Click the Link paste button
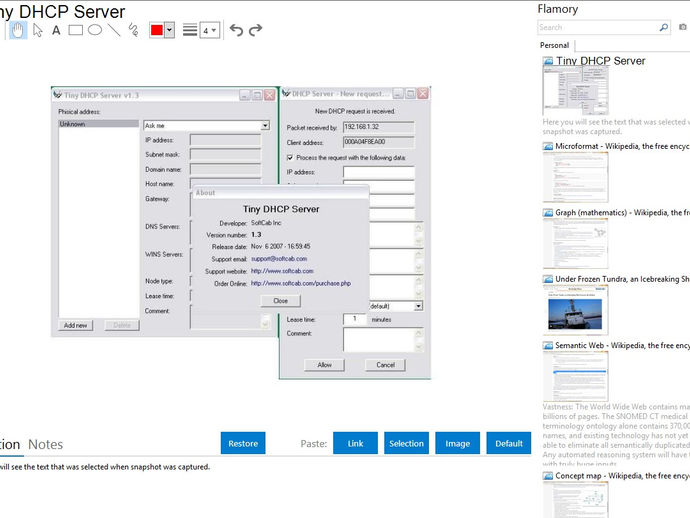Image resolution: width=690 pixels, height=518 pixels. pyautogui.click(x=355, y=443)
